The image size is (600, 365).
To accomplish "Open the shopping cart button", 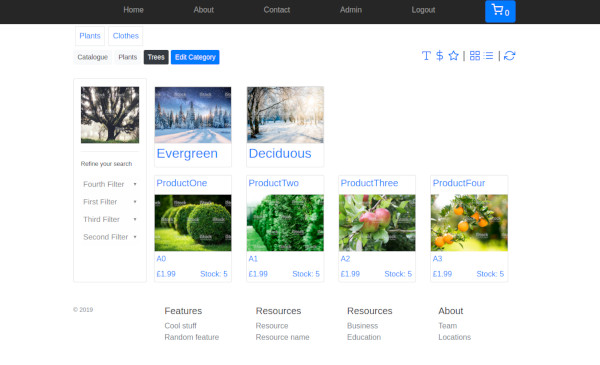I will coord(500,11).
